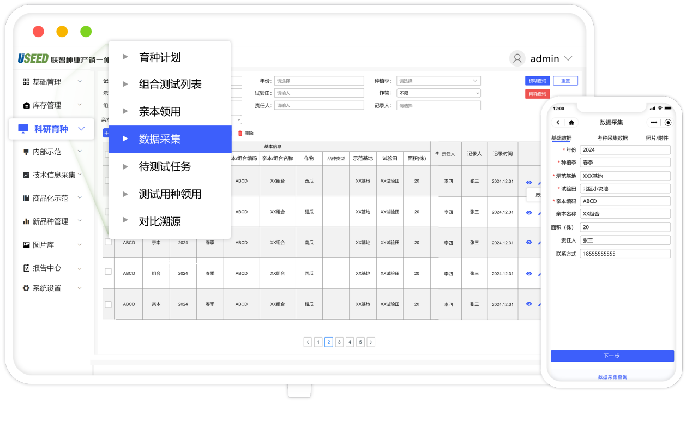Click the 系统设置 gear icon in sidebar
Image resolution: width=698 pixels, height=421 pixels.
25,288
